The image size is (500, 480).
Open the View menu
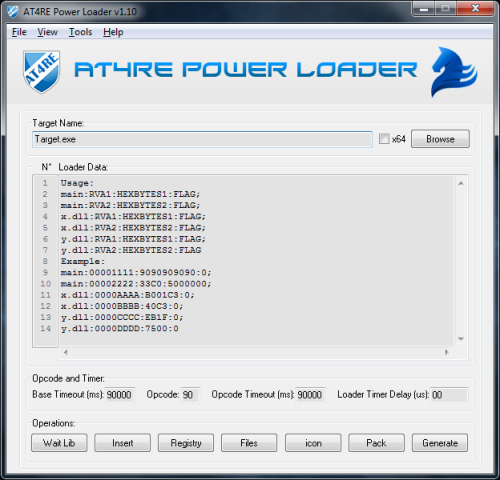click(47, 32)
